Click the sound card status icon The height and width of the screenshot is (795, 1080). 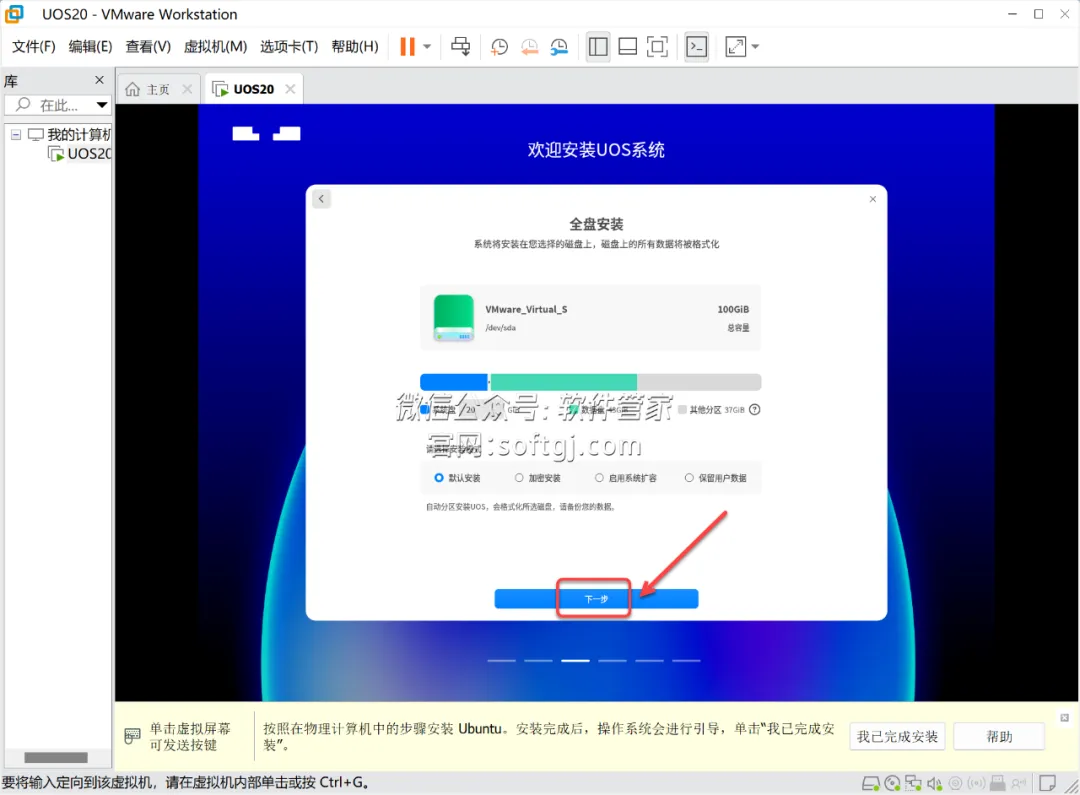[934, 783]
